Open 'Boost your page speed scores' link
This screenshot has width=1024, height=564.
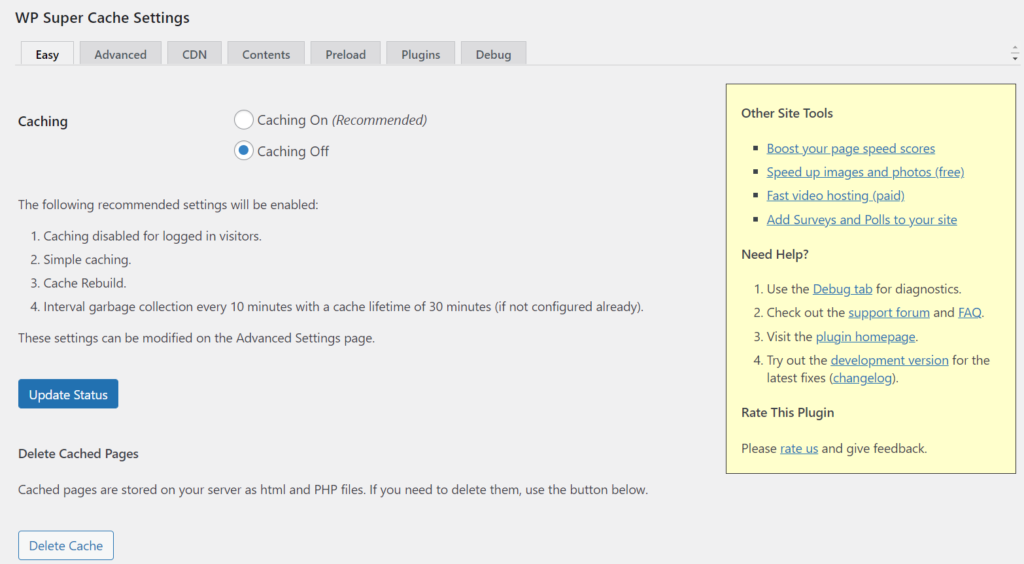[850, 148]
